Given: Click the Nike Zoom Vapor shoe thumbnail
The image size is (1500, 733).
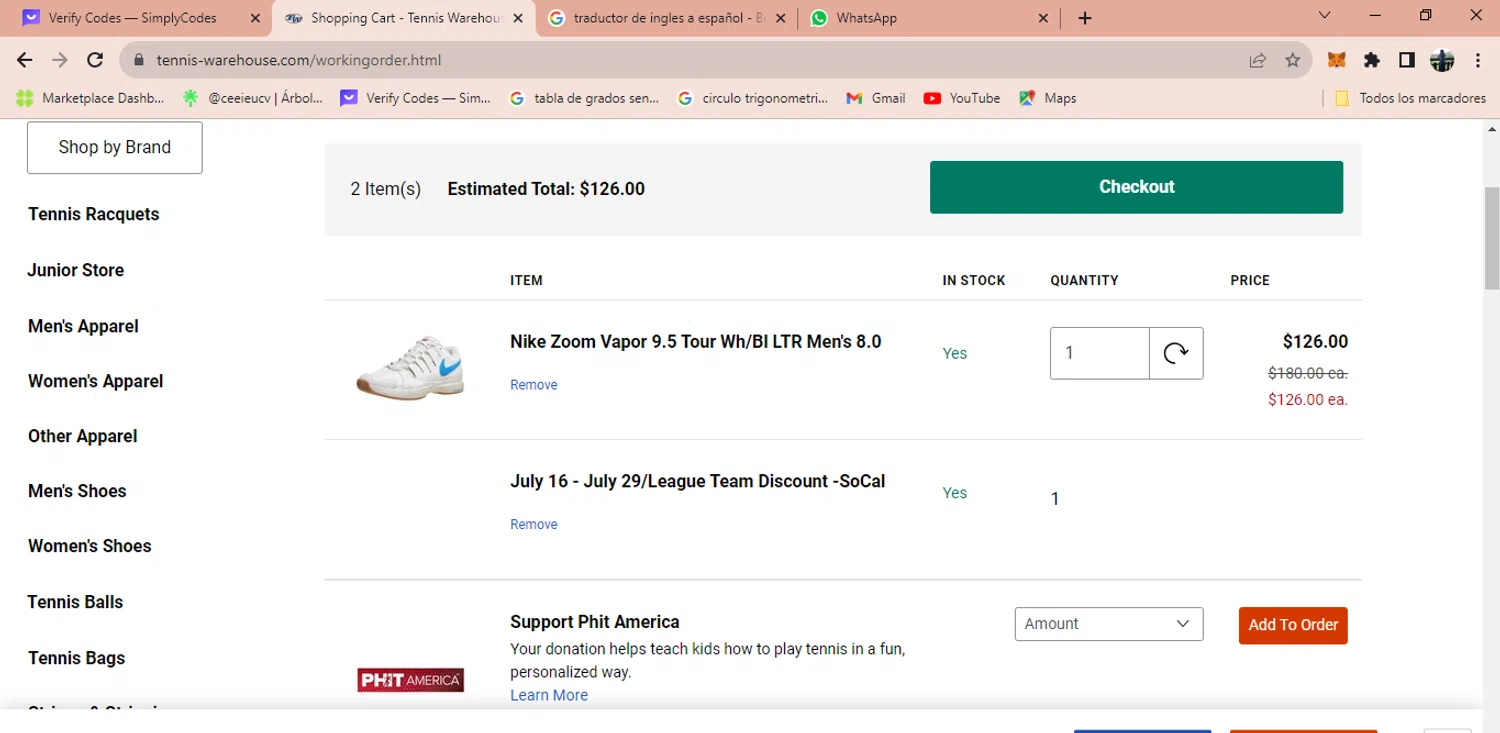Looking at the screenshot, I should [410, 367].
